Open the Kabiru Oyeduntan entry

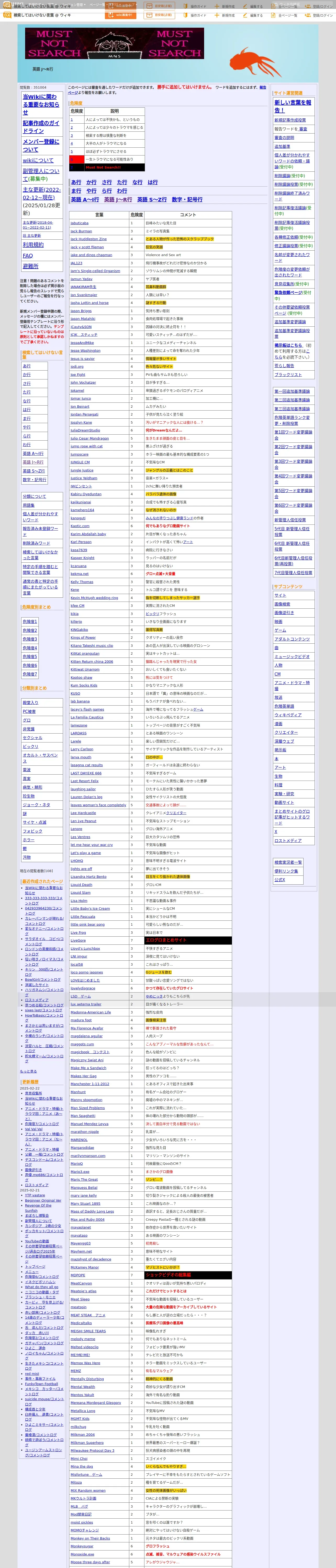(86, 494)
